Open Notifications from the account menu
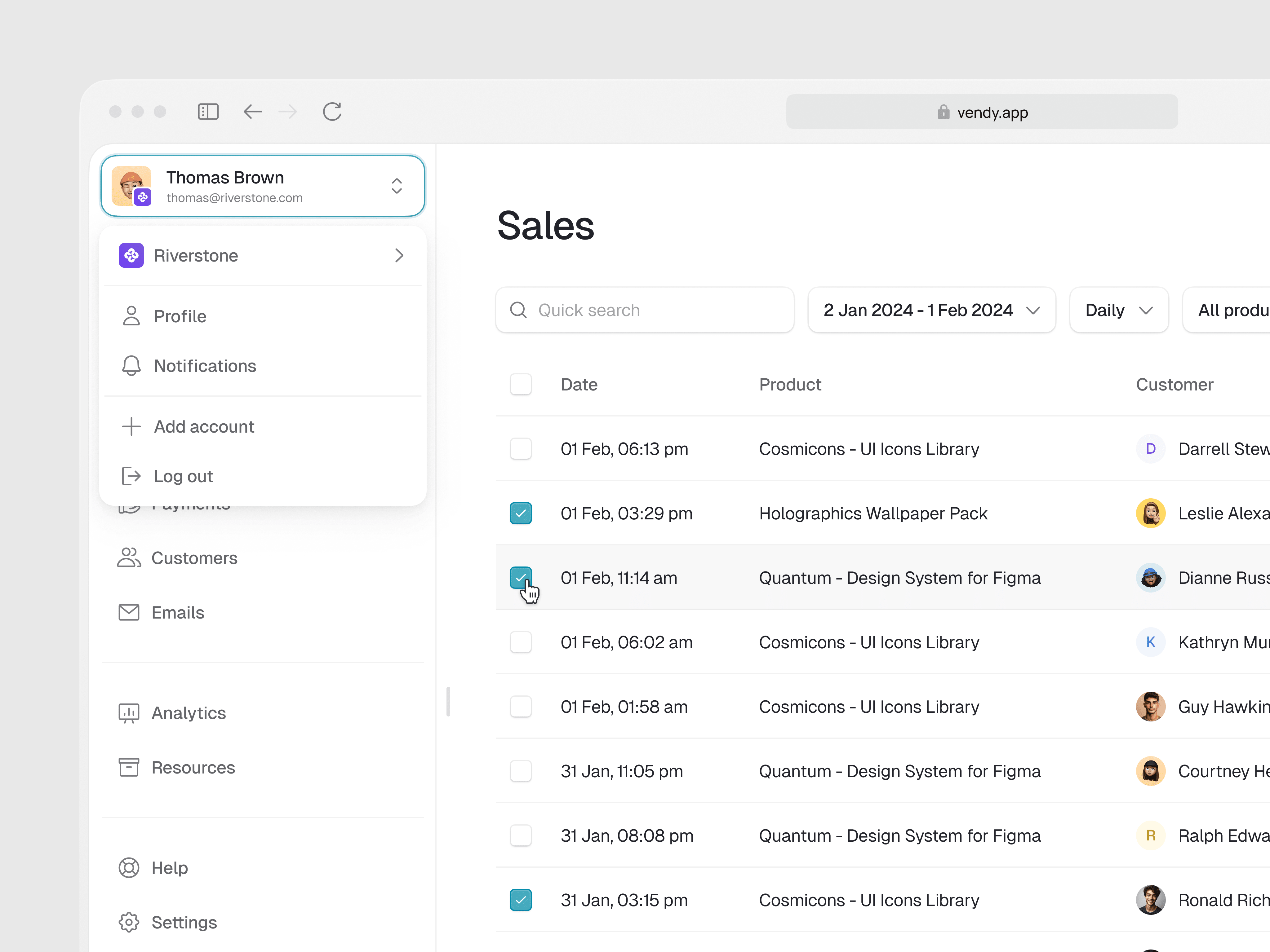This screenshot has width=1270, height=952. point(263,366)
